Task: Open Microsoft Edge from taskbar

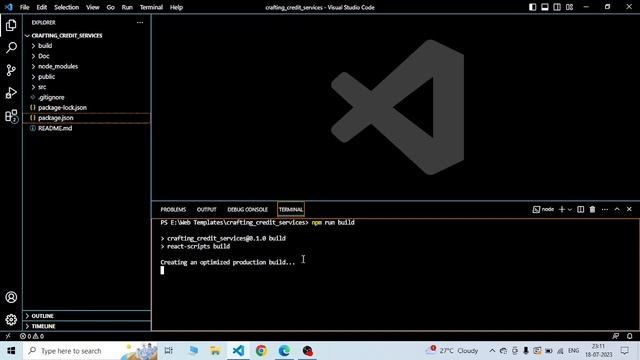Action: [x=284, y=351]
